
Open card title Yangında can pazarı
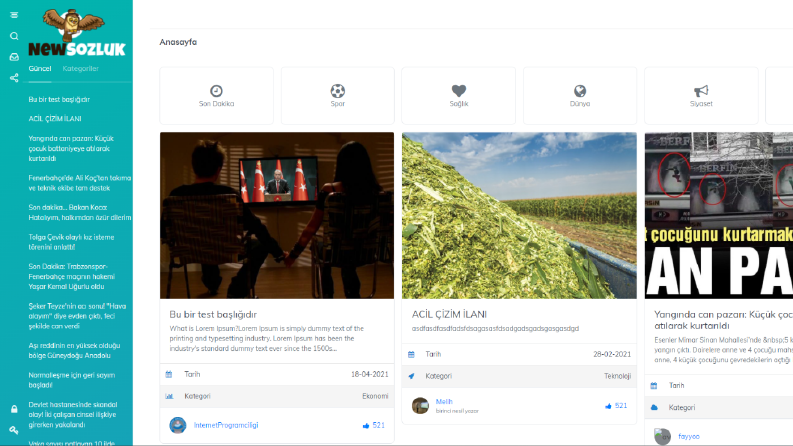click(723, 320)
